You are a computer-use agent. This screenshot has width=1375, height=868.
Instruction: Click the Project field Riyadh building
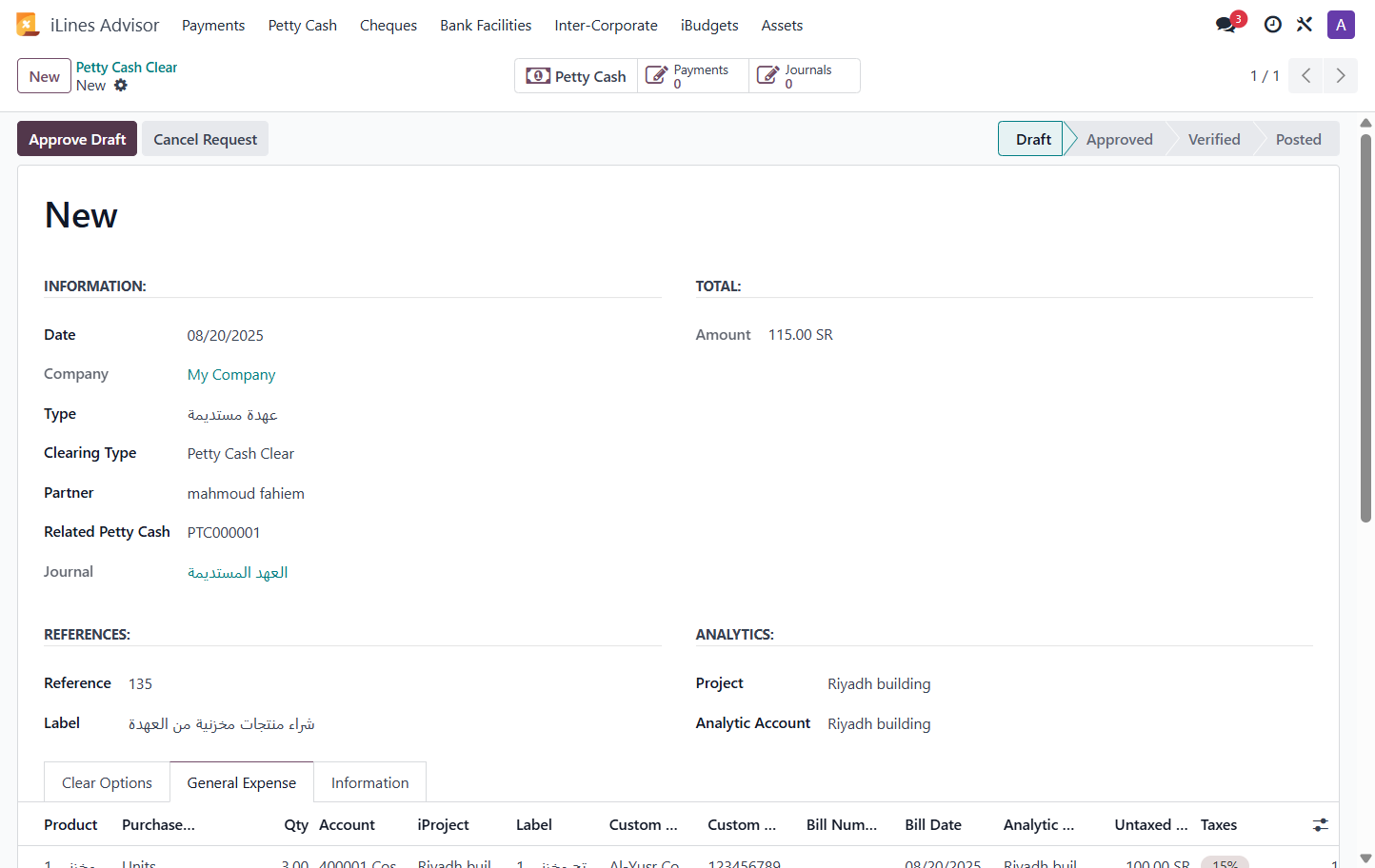point(879,684)
